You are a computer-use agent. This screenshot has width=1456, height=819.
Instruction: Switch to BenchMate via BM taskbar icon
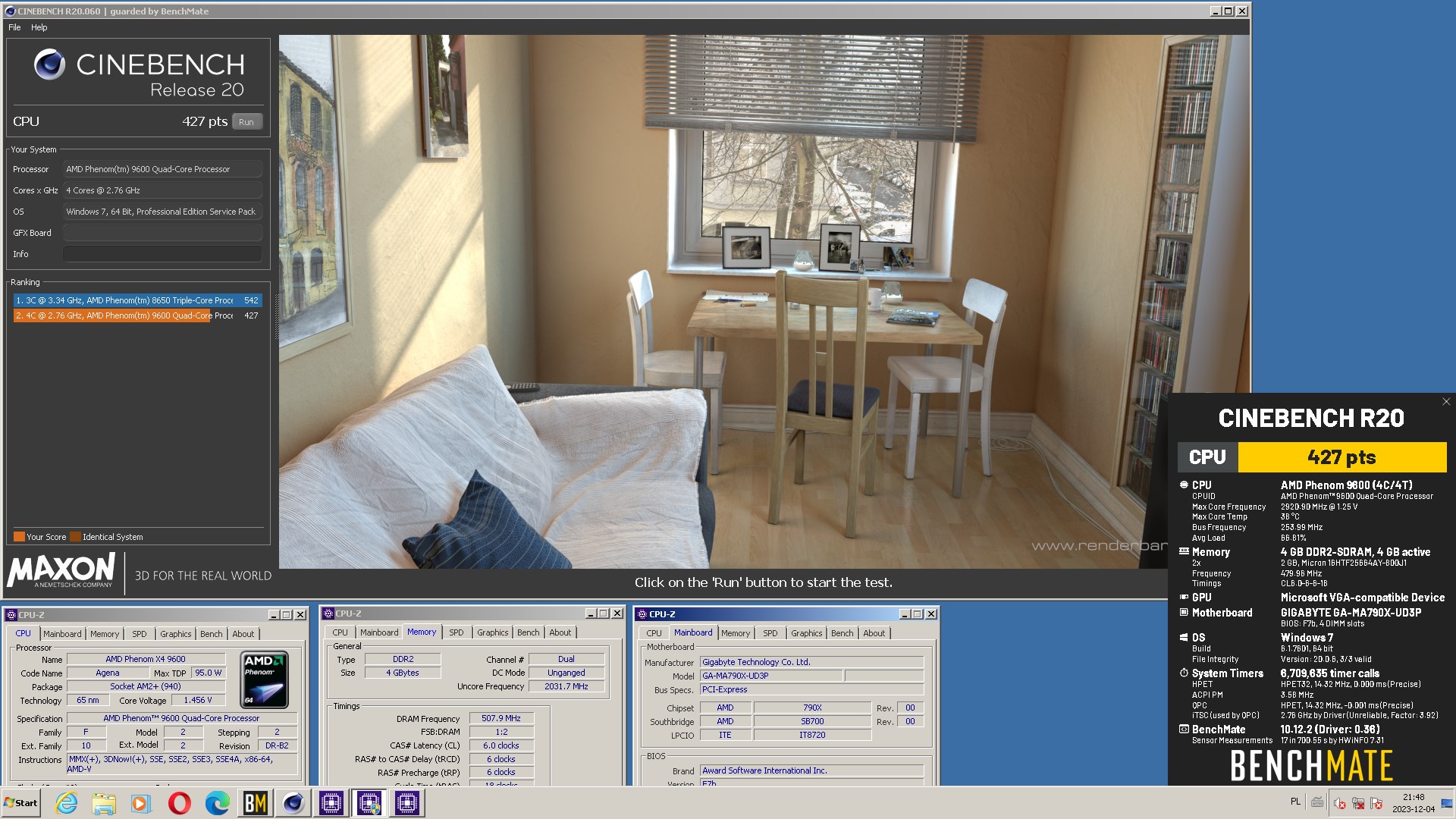point(255,802)
